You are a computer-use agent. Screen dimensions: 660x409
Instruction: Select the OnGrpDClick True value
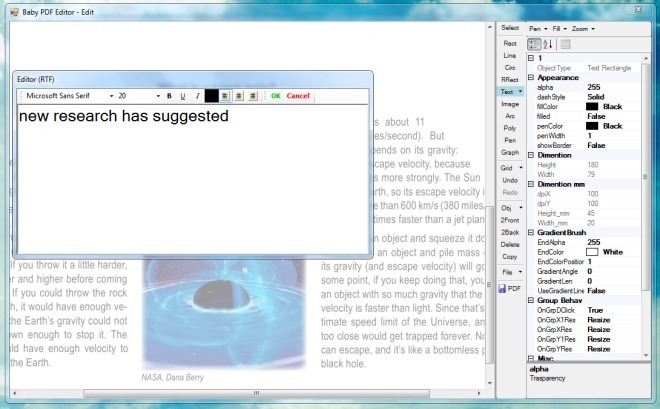595,310
